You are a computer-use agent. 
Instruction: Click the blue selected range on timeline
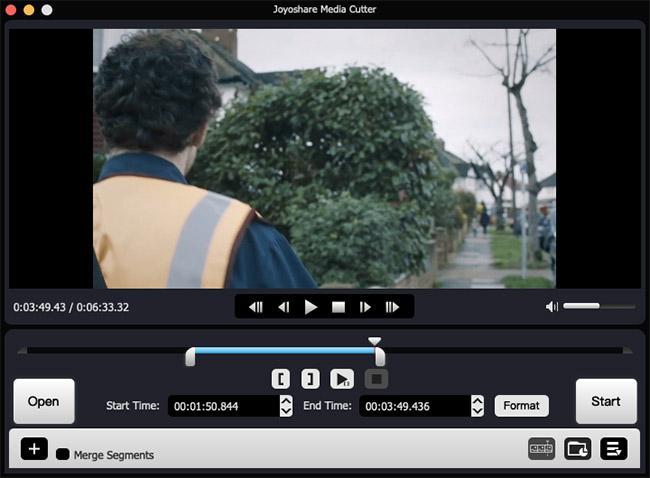pyautogui.click(x=285, y=351)
